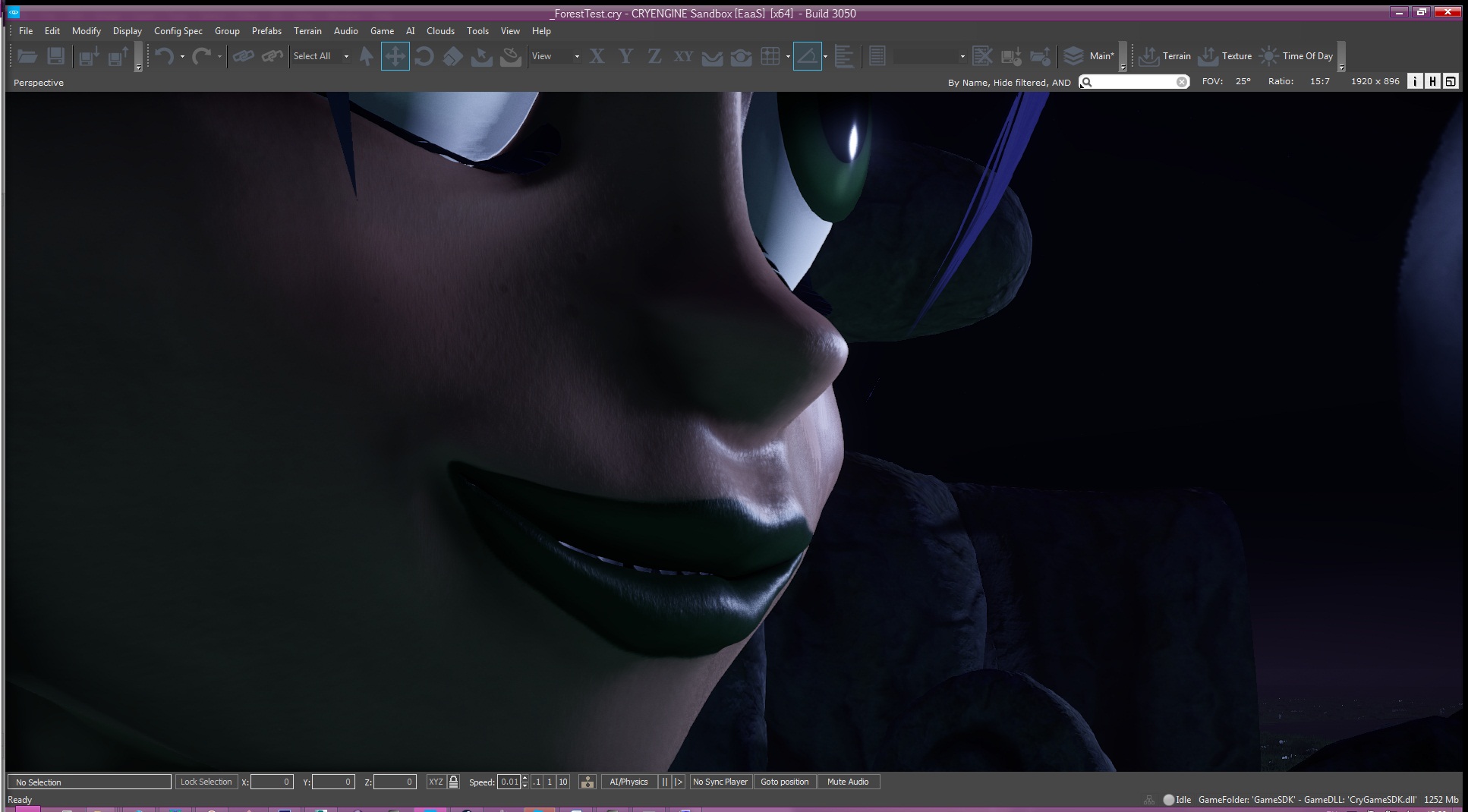Toggle the No Sync Player option
Screen dimensions: 1468x812
coord(720,782)
